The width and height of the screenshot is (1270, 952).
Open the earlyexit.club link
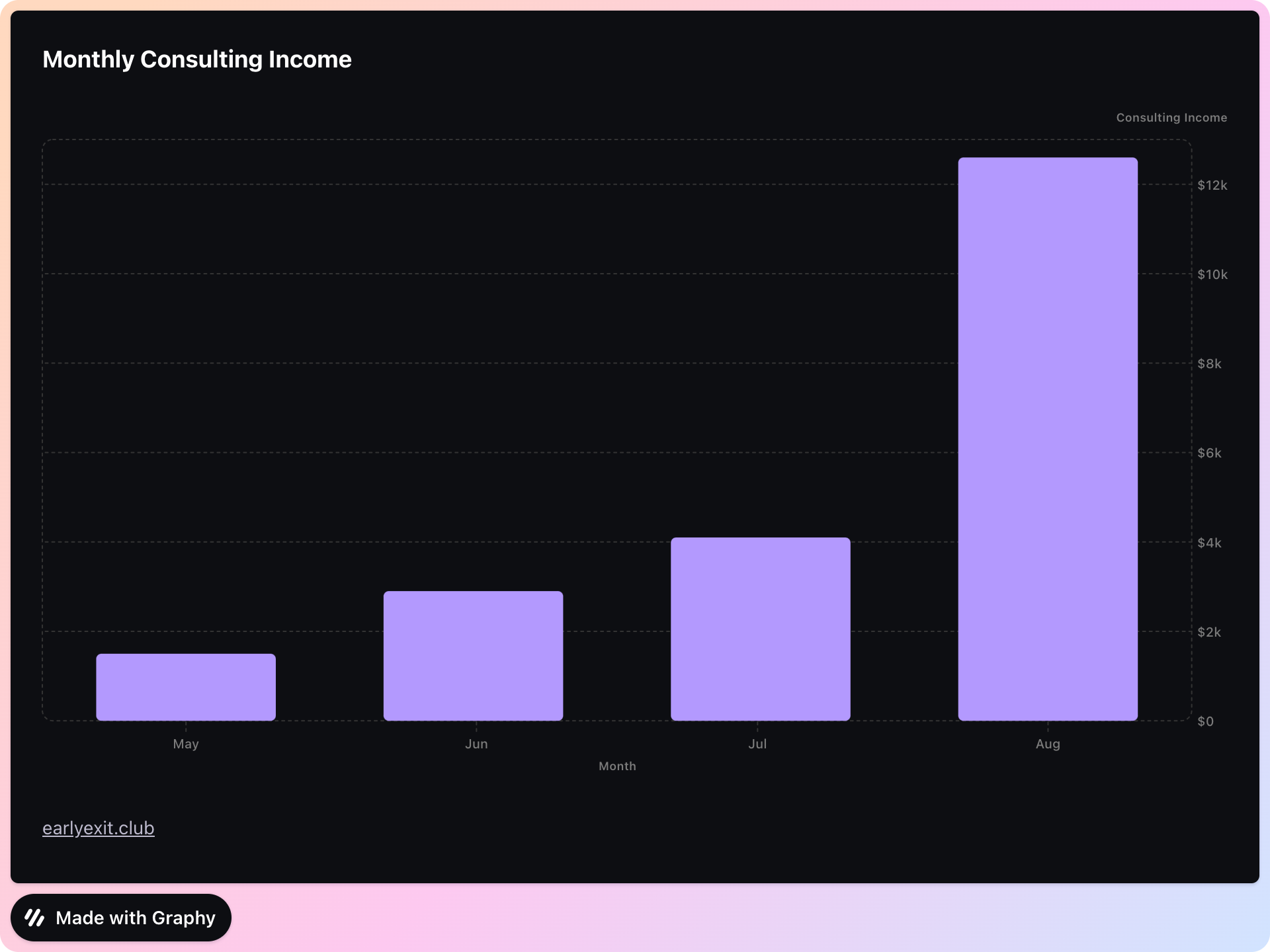(99, 828)
